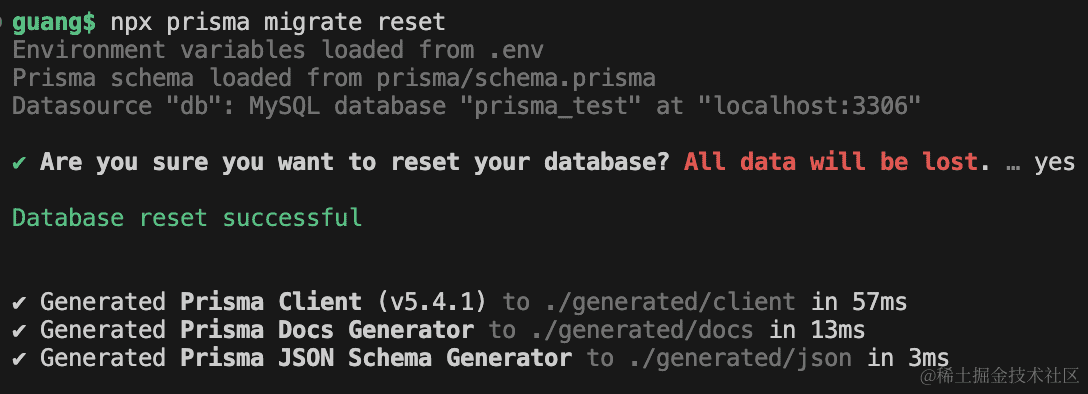The image size is (1088, 394).
Task: Click the red All data will be lost warning
Action: pos(831,162)
